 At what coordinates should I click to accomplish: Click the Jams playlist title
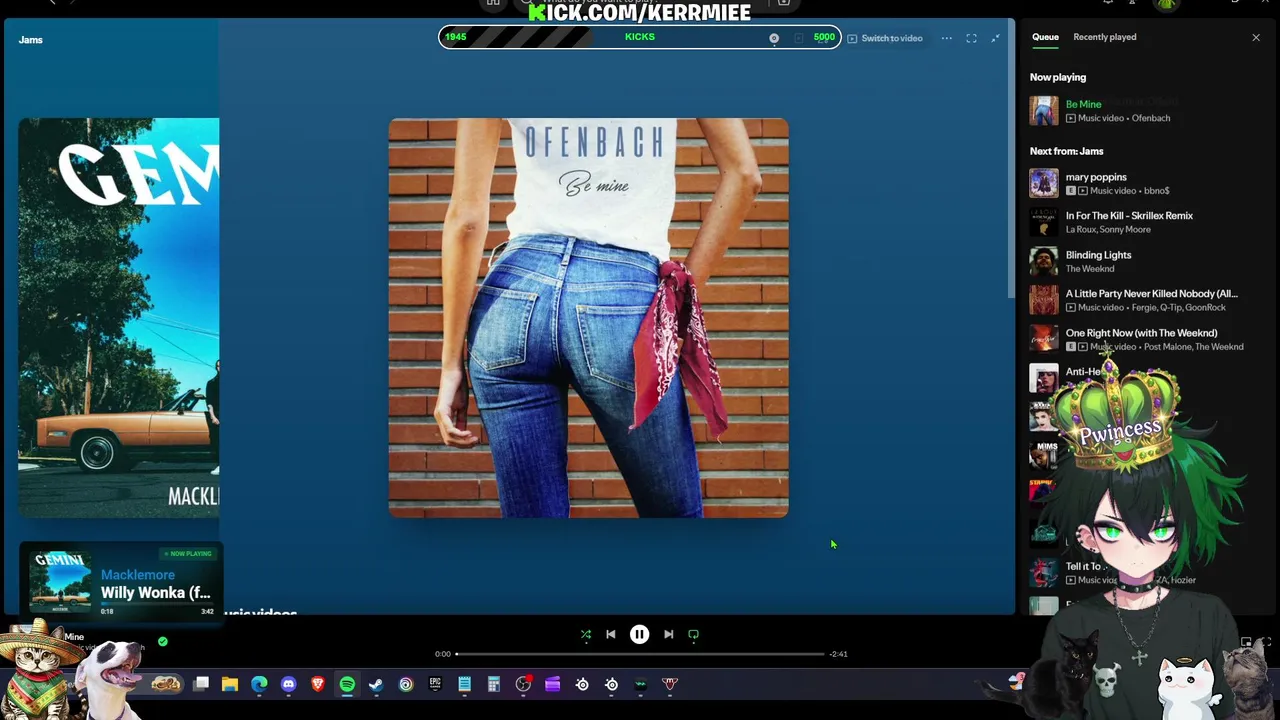click(30, 40)
